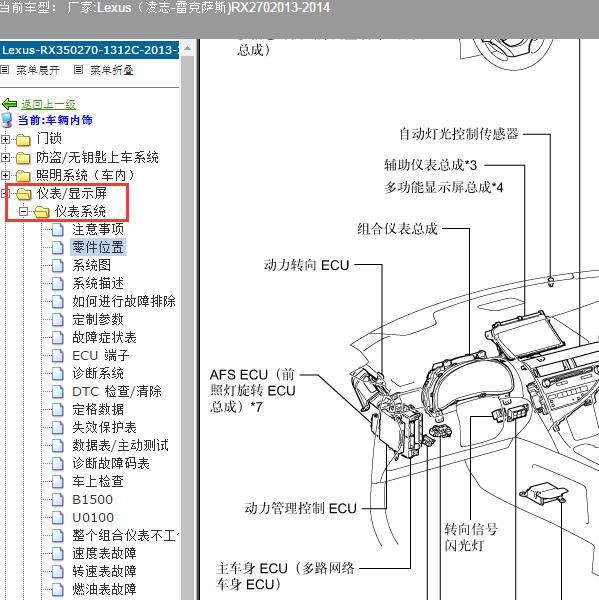Viewport: 599px width, 600px height.
Task: Open the 燃油表故障 document
Action: click(x=104, y=589)
